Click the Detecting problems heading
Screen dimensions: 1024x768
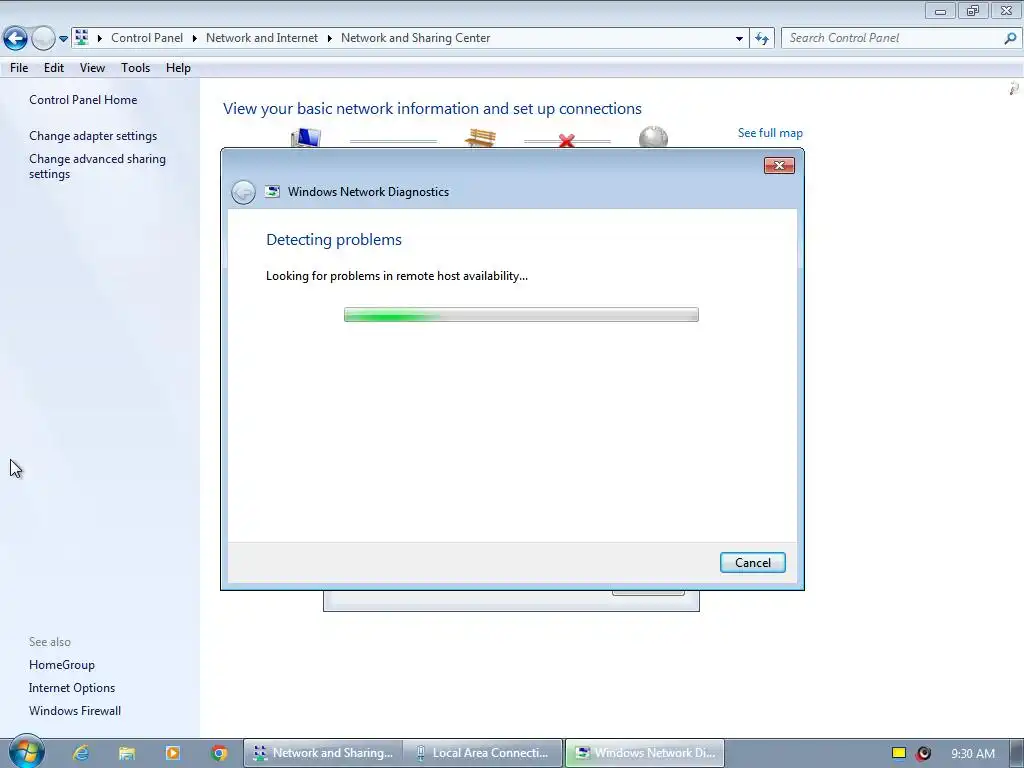click(334, 240)
